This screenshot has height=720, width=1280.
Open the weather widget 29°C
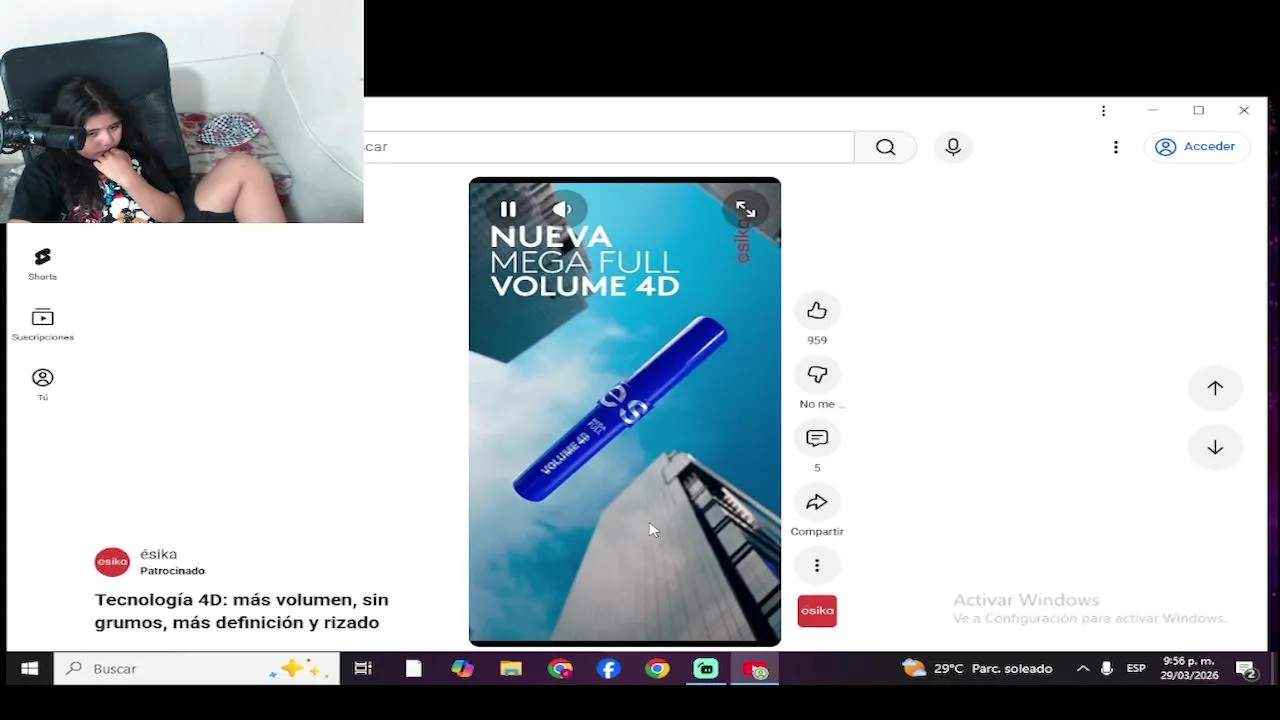click(977, 668)
